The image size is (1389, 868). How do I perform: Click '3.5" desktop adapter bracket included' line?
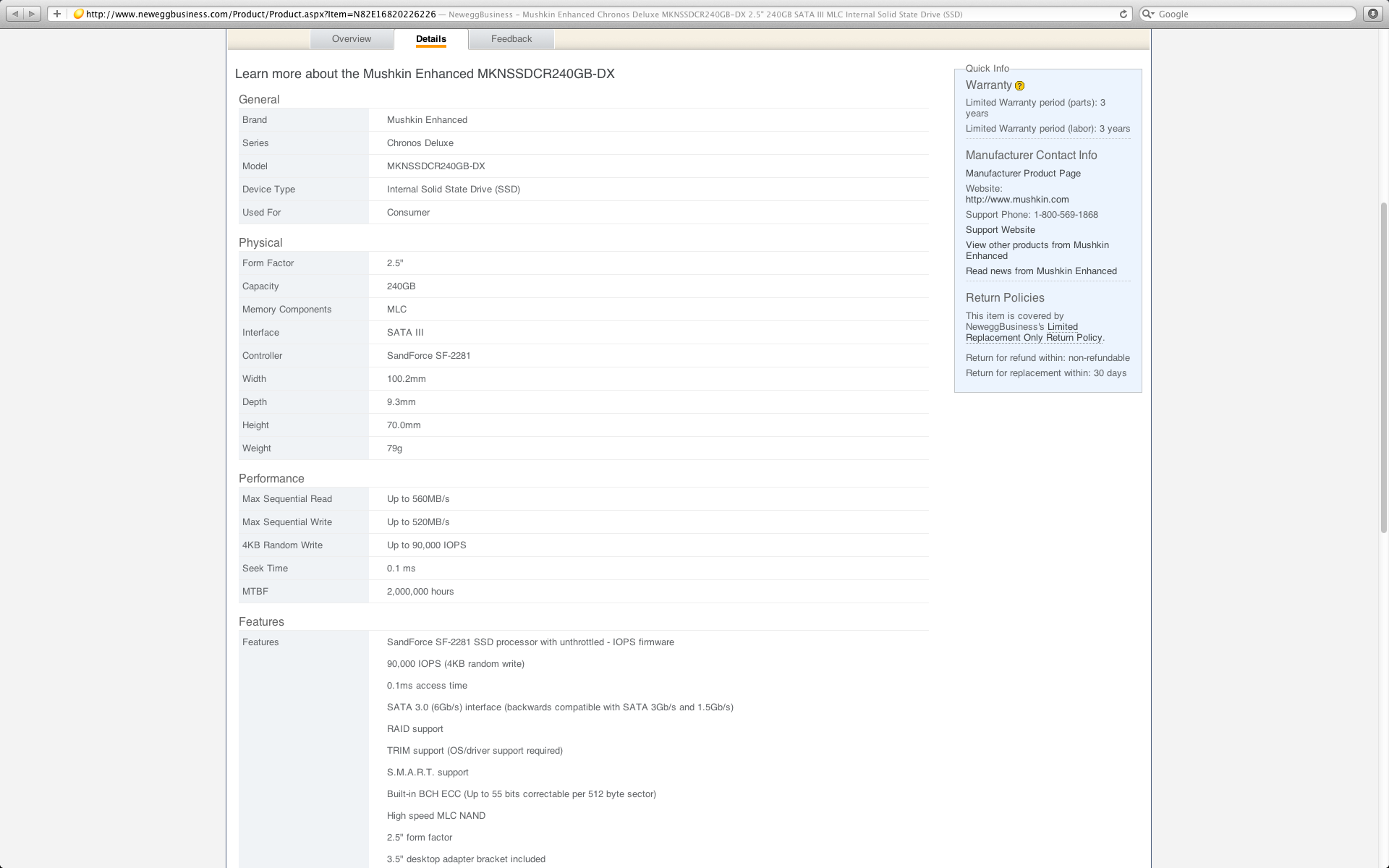[x=466, y=859]
